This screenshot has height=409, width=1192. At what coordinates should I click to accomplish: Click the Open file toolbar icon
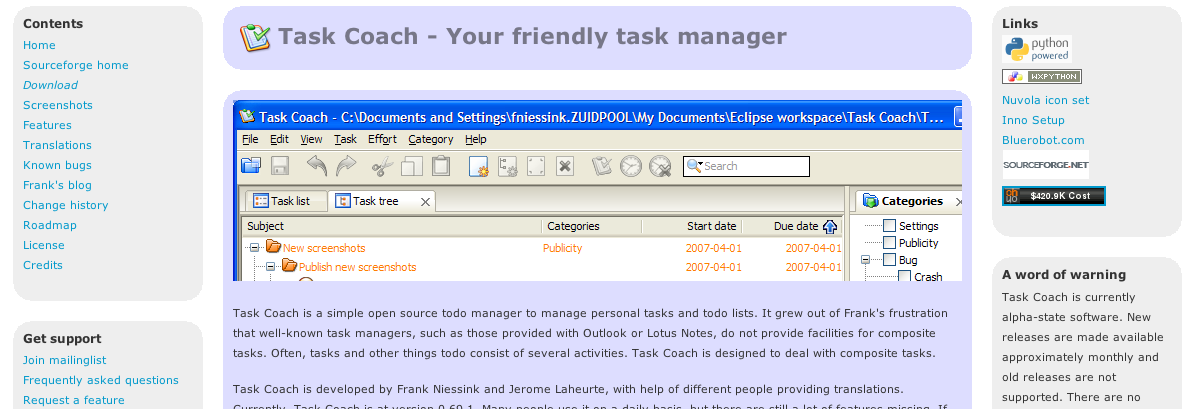pyautogui.click(x=251, y=166)
